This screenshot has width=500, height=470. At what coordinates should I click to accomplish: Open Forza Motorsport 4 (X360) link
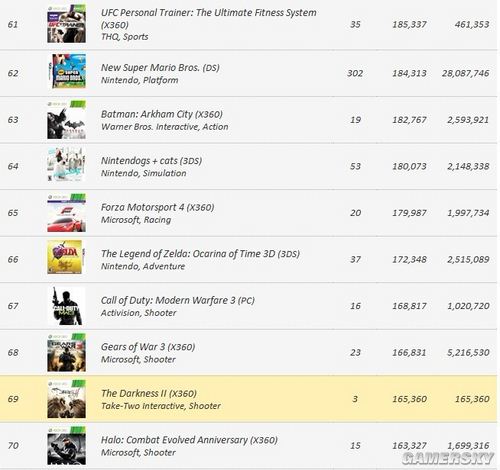[x=157, y=207]
